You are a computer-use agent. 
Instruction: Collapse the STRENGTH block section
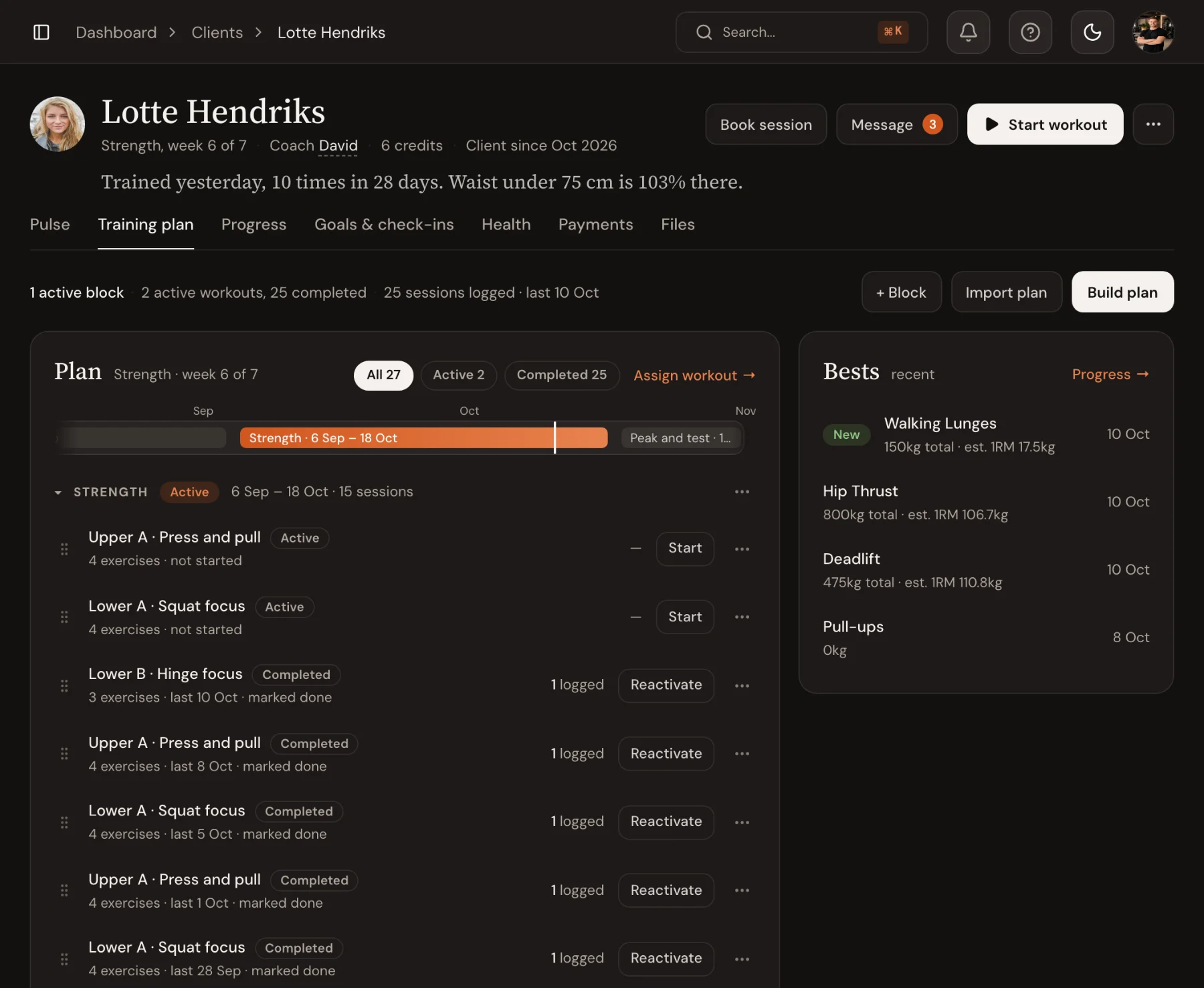[58, 492]
